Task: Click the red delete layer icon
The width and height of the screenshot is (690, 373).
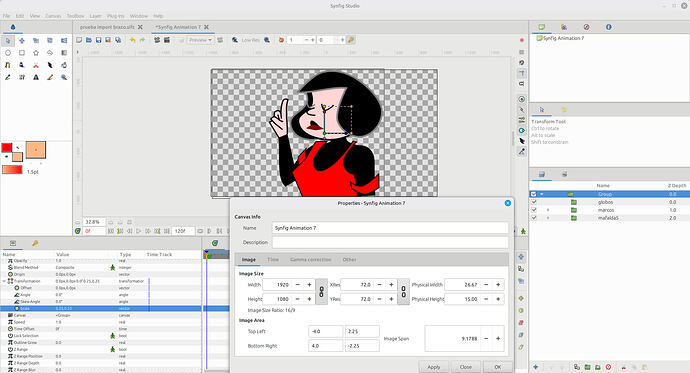Action: tap(609, 367)
